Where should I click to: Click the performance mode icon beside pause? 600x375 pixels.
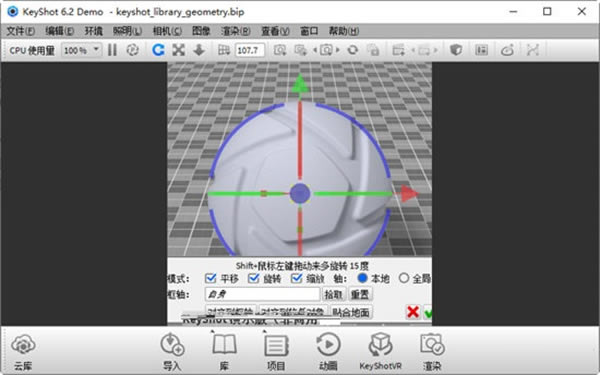point(133,50)
